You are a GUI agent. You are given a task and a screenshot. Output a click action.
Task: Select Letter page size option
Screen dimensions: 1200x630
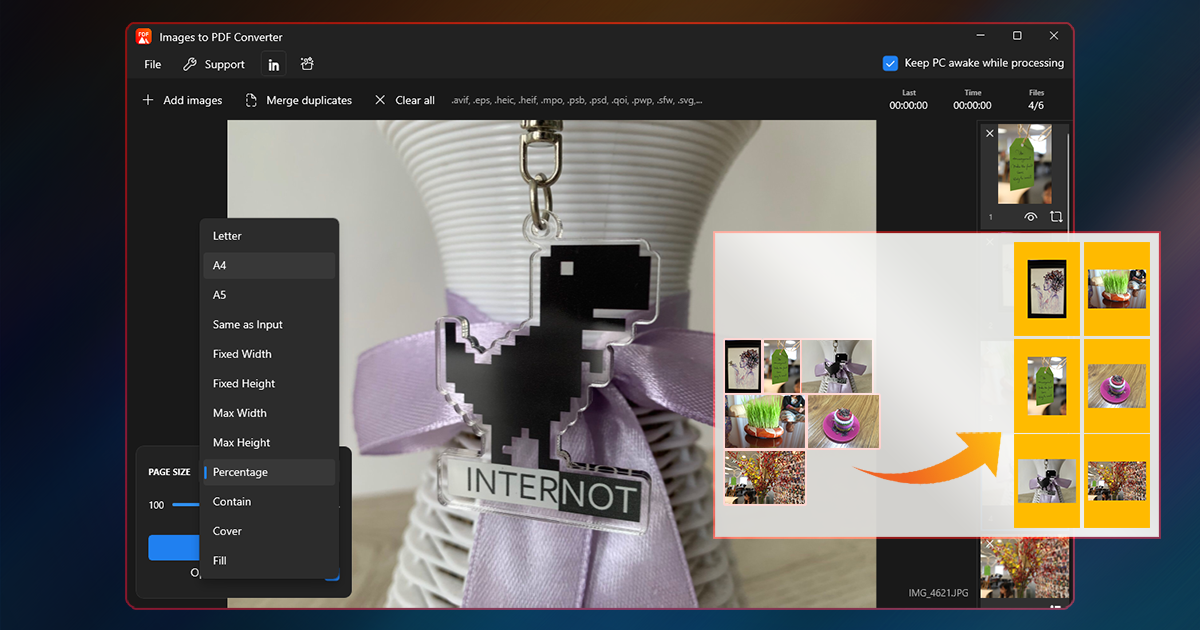(269, 236)
